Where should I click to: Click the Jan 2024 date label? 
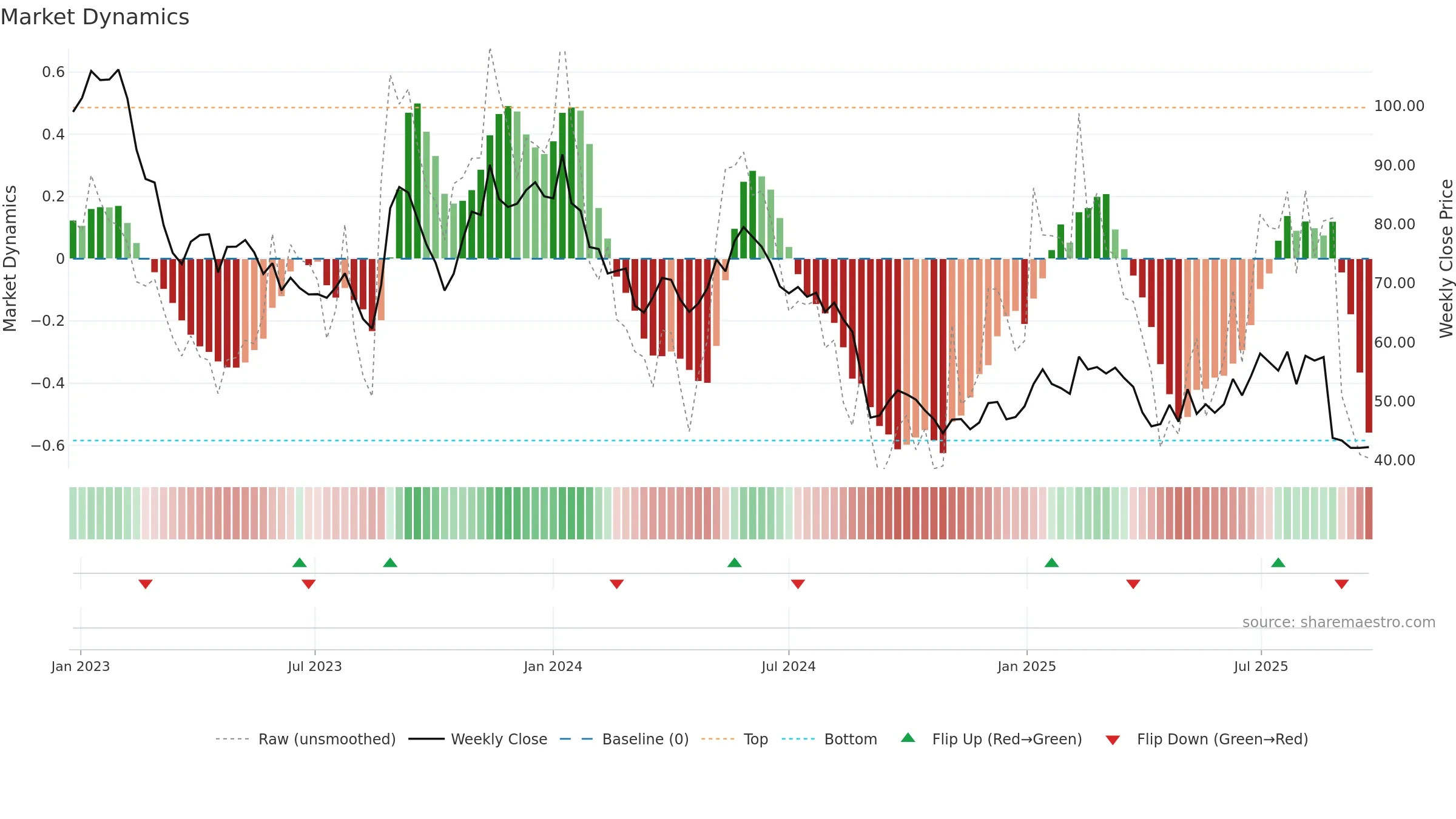pyautogui.click(x=553, y=666)
